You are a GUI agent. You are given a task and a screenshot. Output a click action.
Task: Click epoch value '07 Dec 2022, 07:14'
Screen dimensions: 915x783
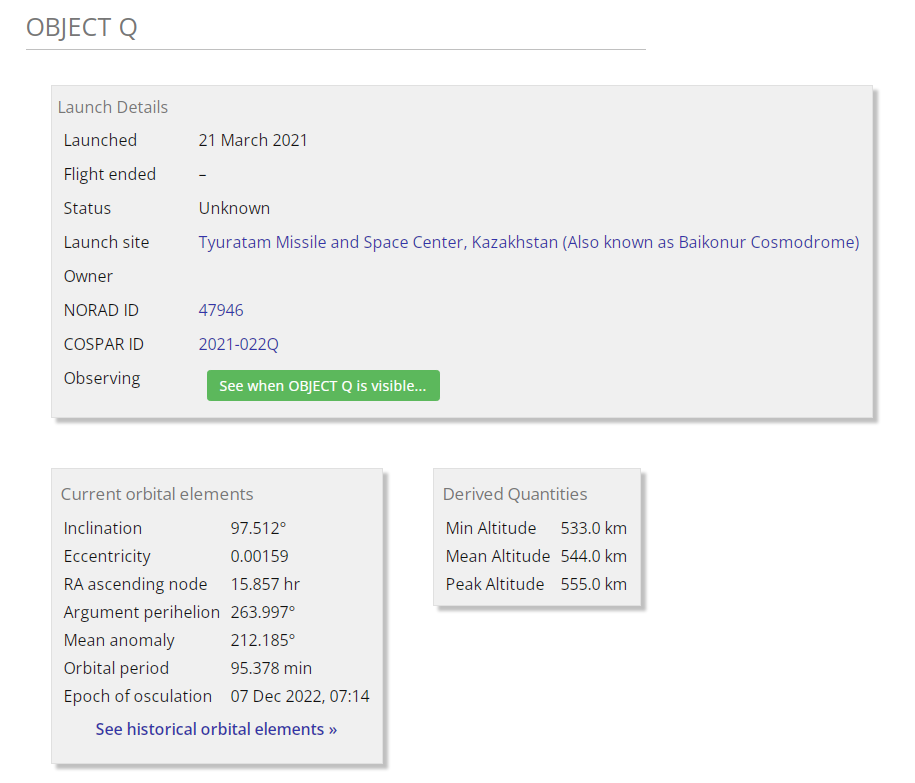click(x=300, y=696)
